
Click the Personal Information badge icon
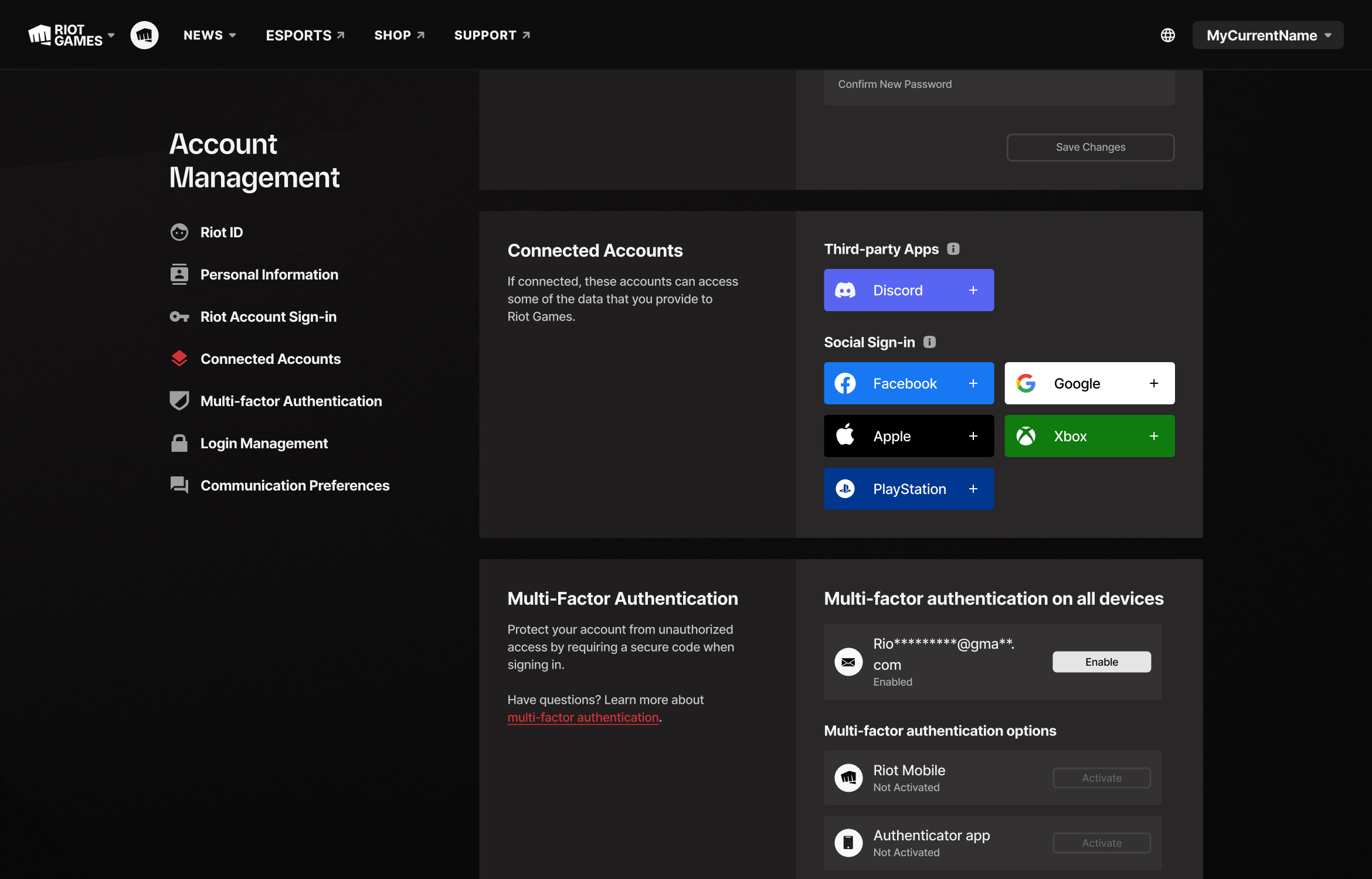(x=179, y=274)
